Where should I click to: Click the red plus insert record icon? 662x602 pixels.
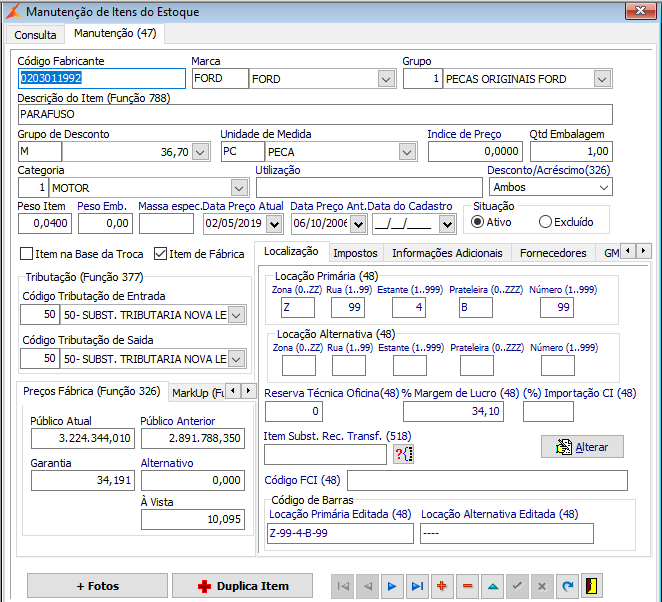[442, 586]
